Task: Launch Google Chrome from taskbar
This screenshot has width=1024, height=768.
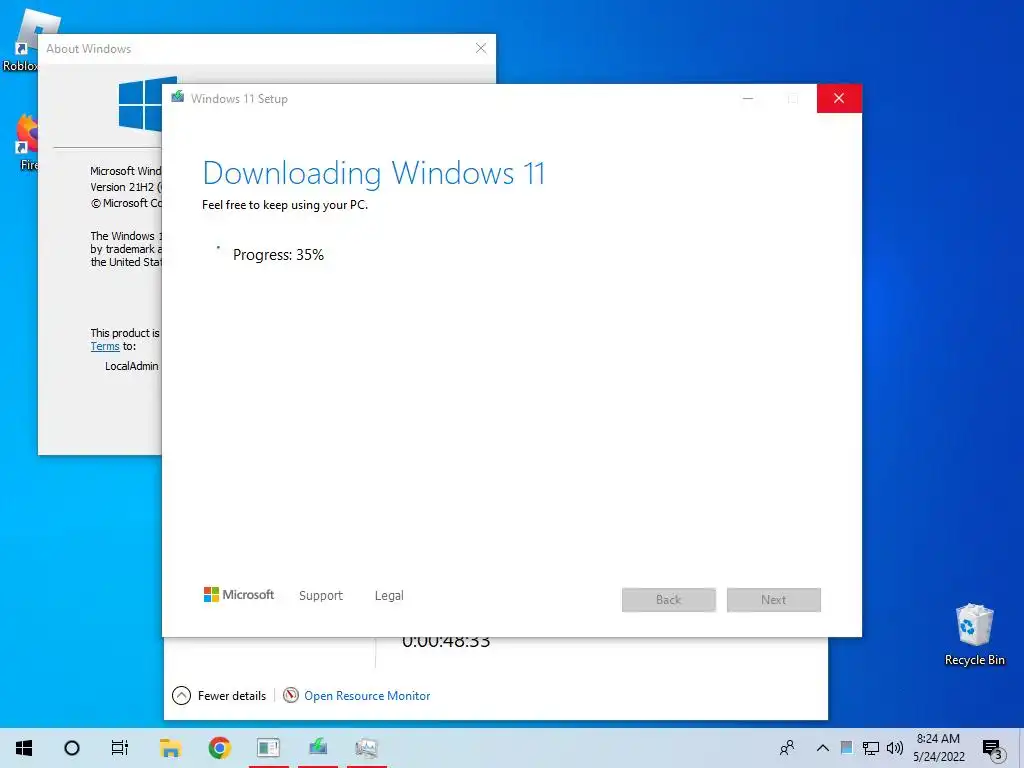Action: point(219,748)
